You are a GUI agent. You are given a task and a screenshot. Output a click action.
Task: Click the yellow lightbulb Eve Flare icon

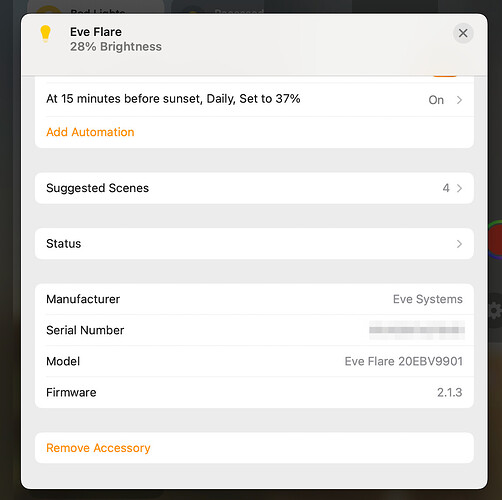click(x=45, y=34)
